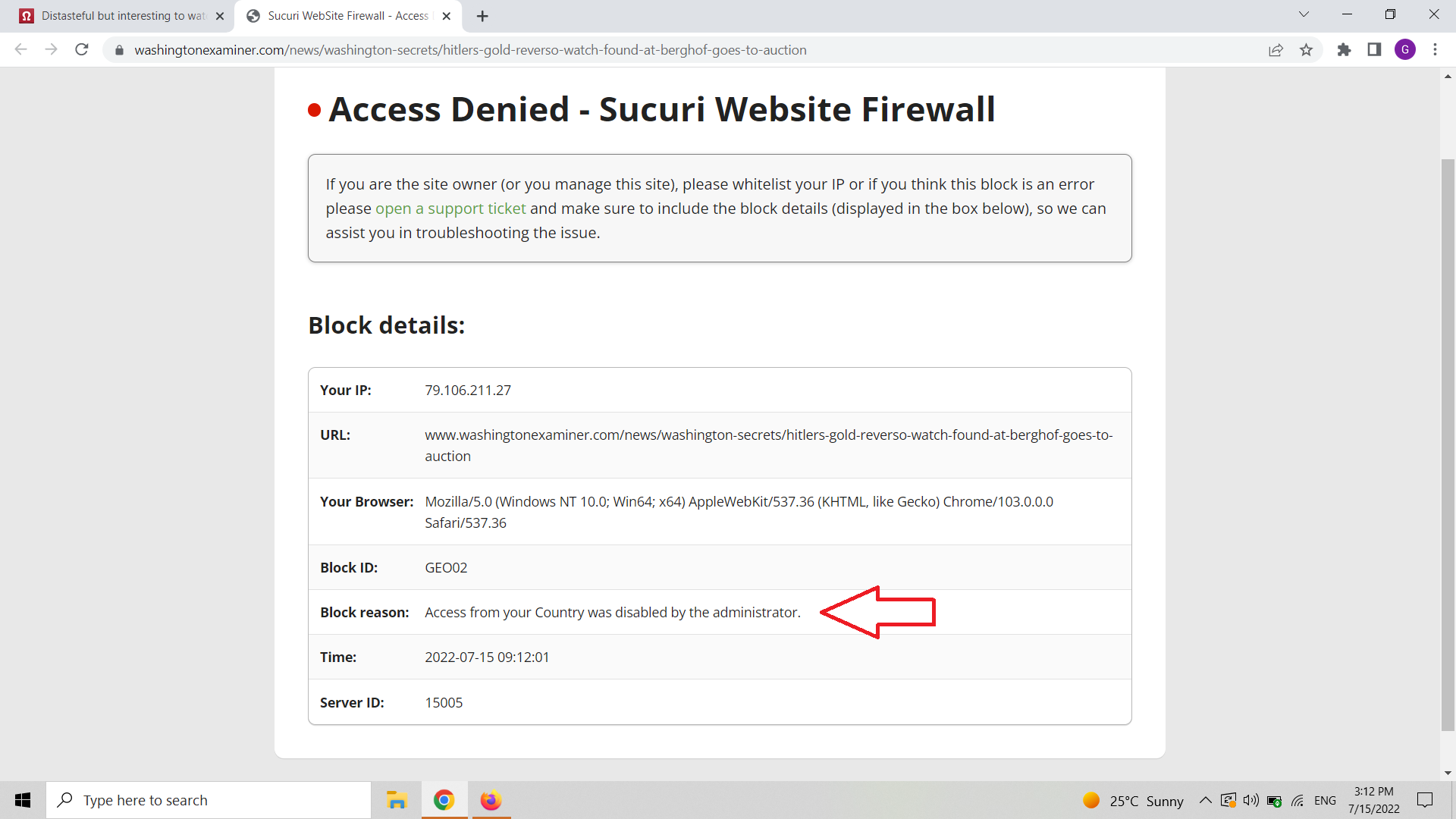The height and width of the screenshot is (819, 1456).
Task: Open Chrome's three-dot menu
Action: pyautogui.click(x=1435, y=50)
